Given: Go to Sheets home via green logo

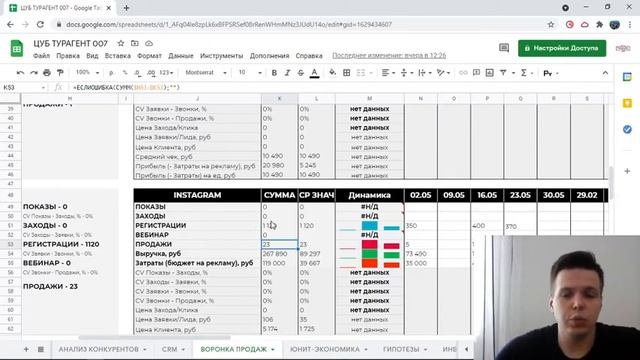Looking at the screenshot, I should tap(17, 49).
